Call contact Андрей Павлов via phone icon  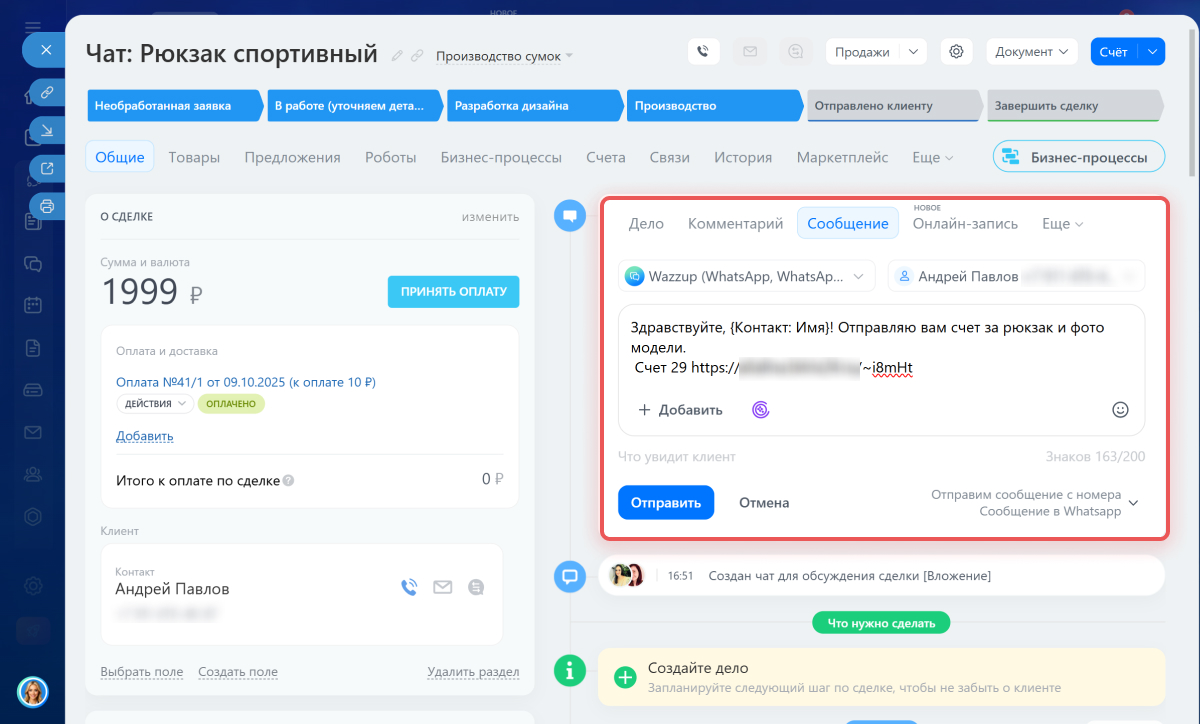pos(409,587)
